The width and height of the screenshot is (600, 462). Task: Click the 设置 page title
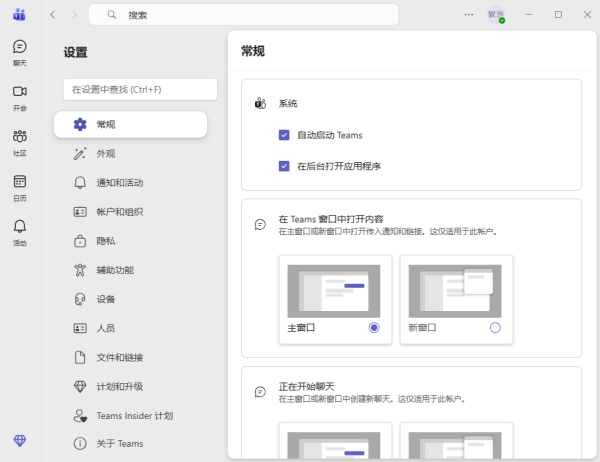click(75, 52)
